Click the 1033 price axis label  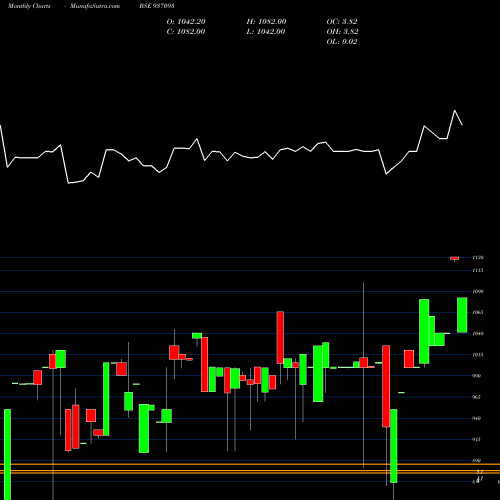478,355
